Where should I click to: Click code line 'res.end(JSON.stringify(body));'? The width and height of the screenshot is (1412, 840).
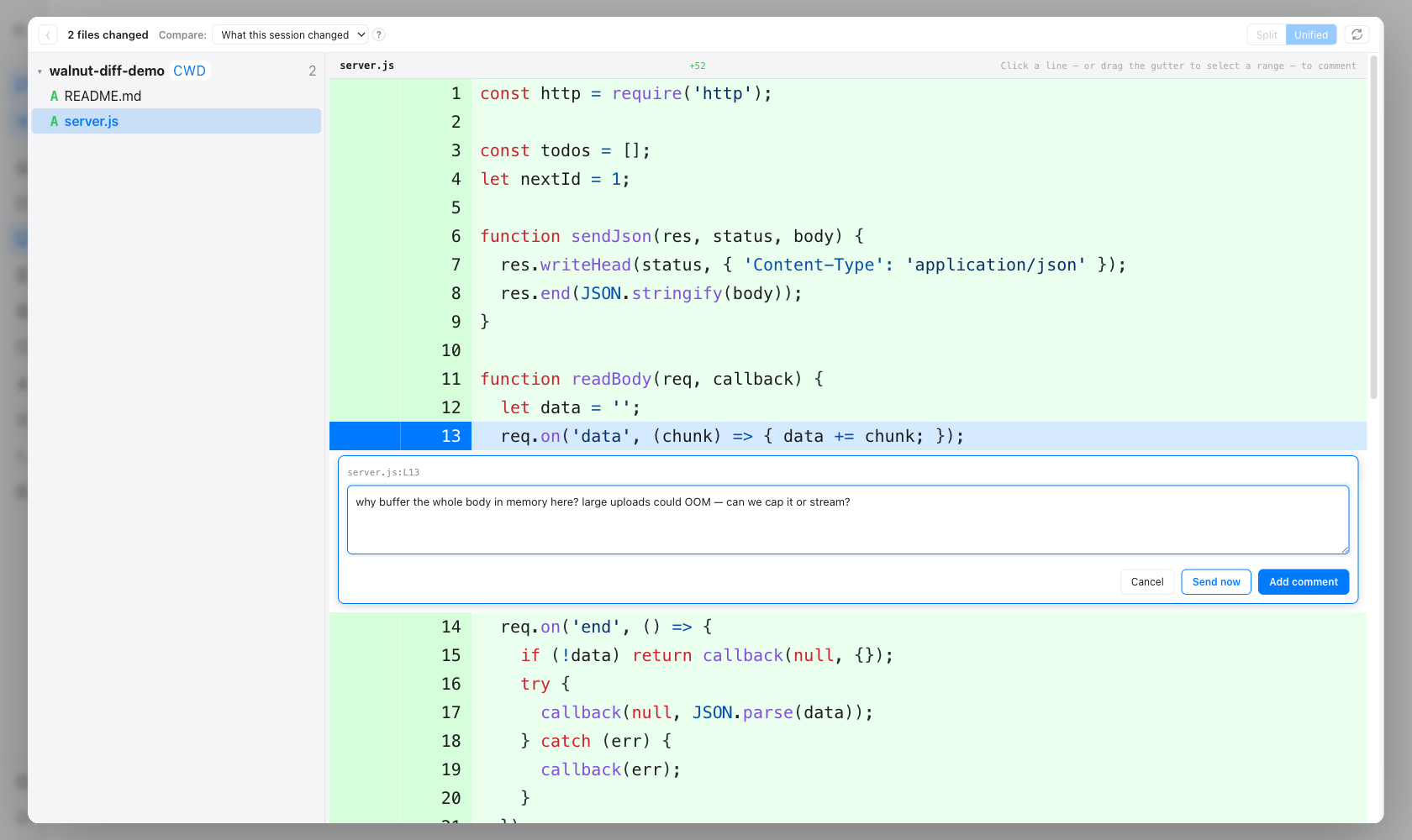point(651,293)
